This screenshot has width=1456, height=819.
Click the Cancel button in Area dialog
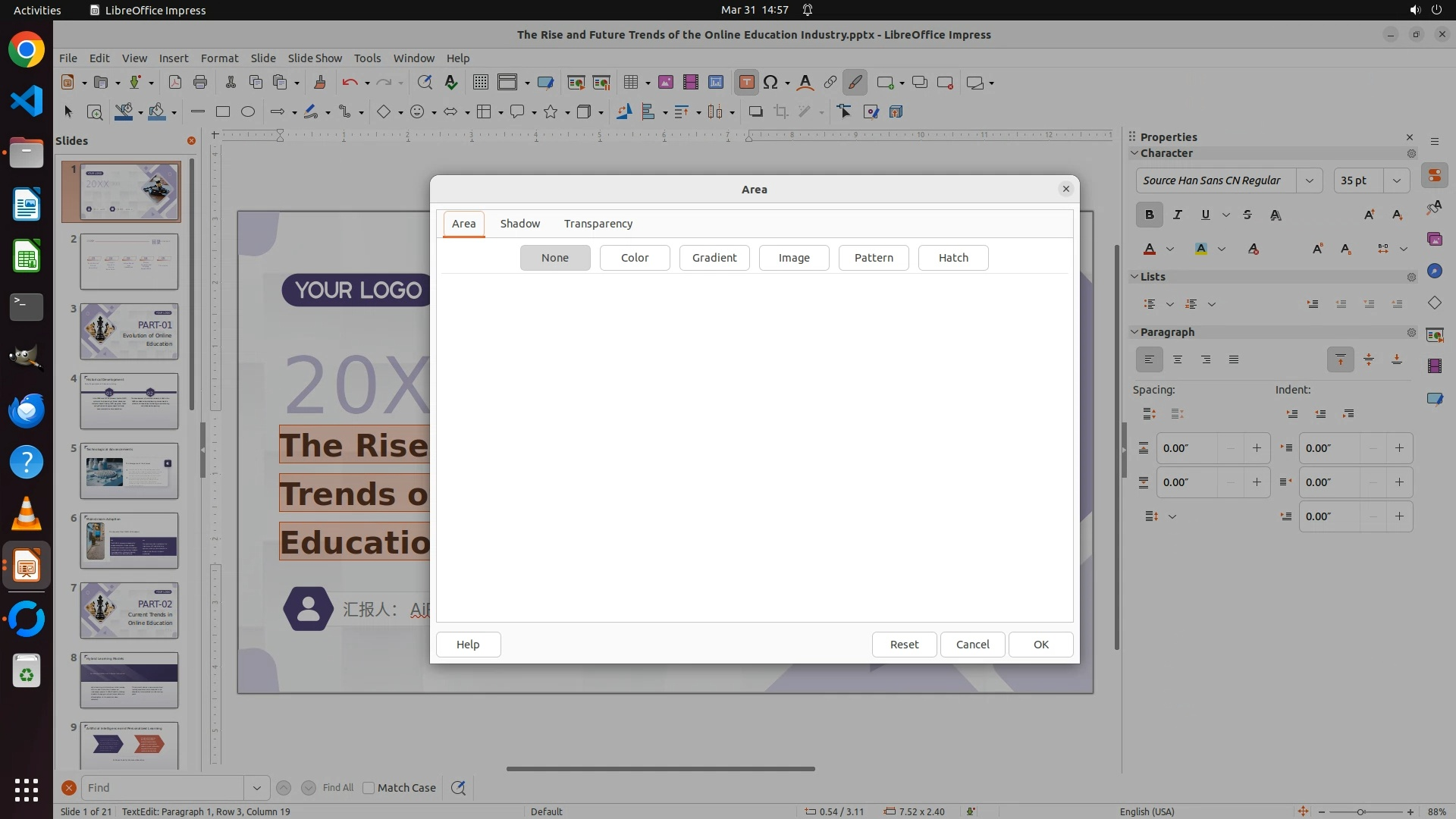point(972,645)
